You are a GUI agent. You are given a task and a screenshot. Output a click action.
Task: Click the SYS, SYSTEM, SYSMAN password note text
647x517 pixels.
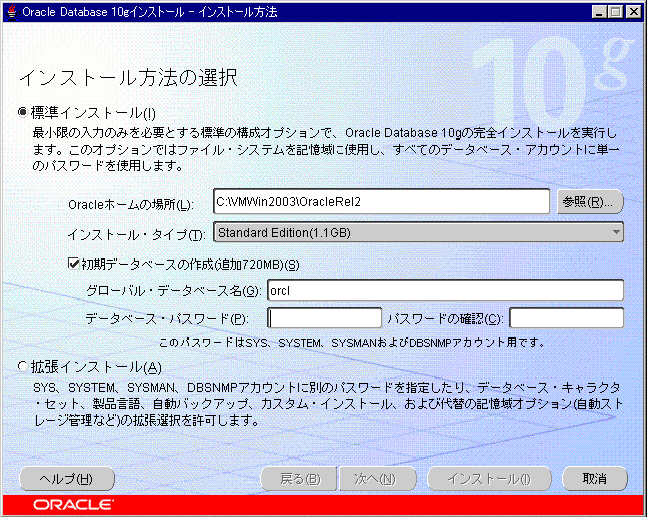click(x=352, y=342)
